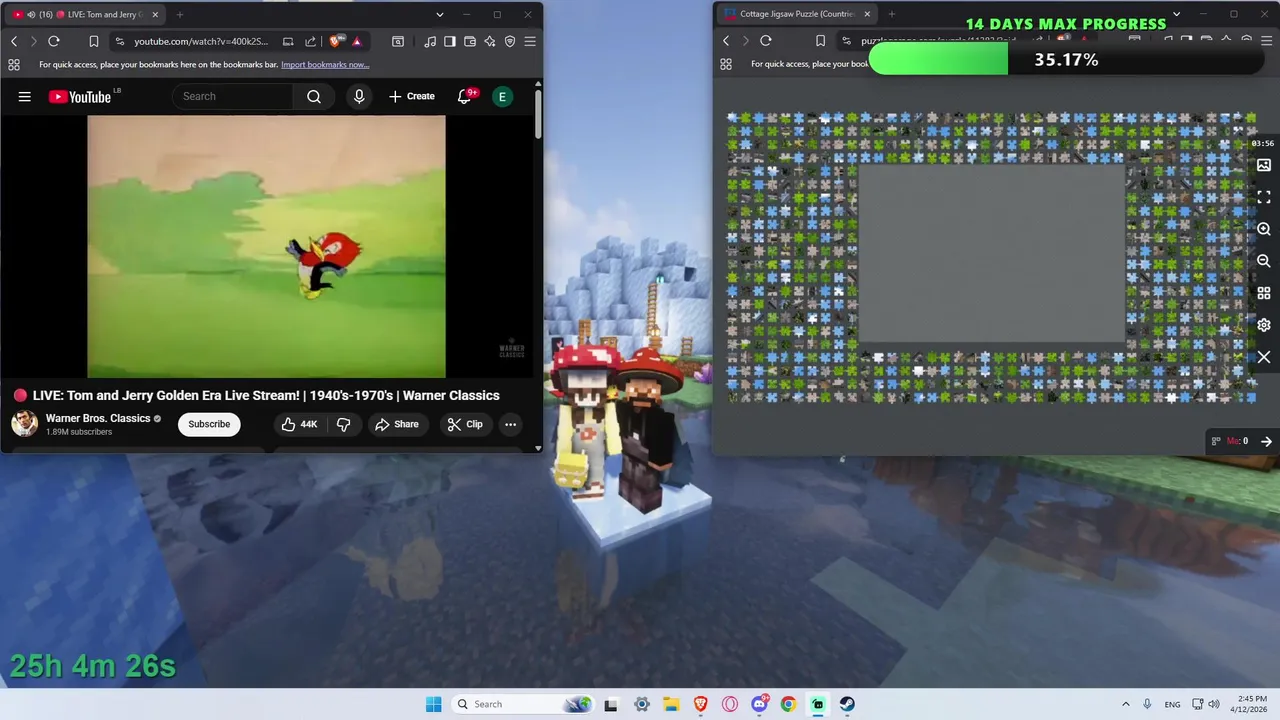Select the Cottage Jigsaw Puzzle tab
Screen dimensions: 1280x720
797,14
